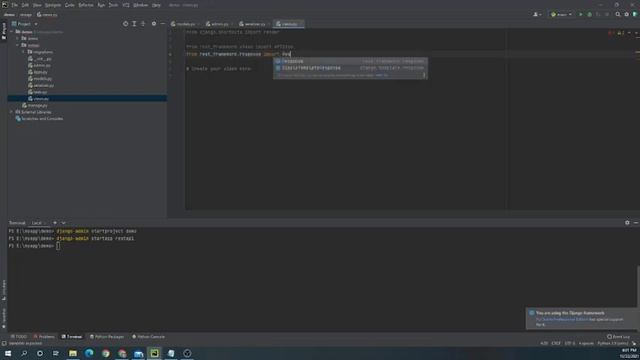Image resolution: width=640 pixels, height=360 pixels.
Task: Open IDE settings gear in toolbar
Action: (x=627, y=14)
